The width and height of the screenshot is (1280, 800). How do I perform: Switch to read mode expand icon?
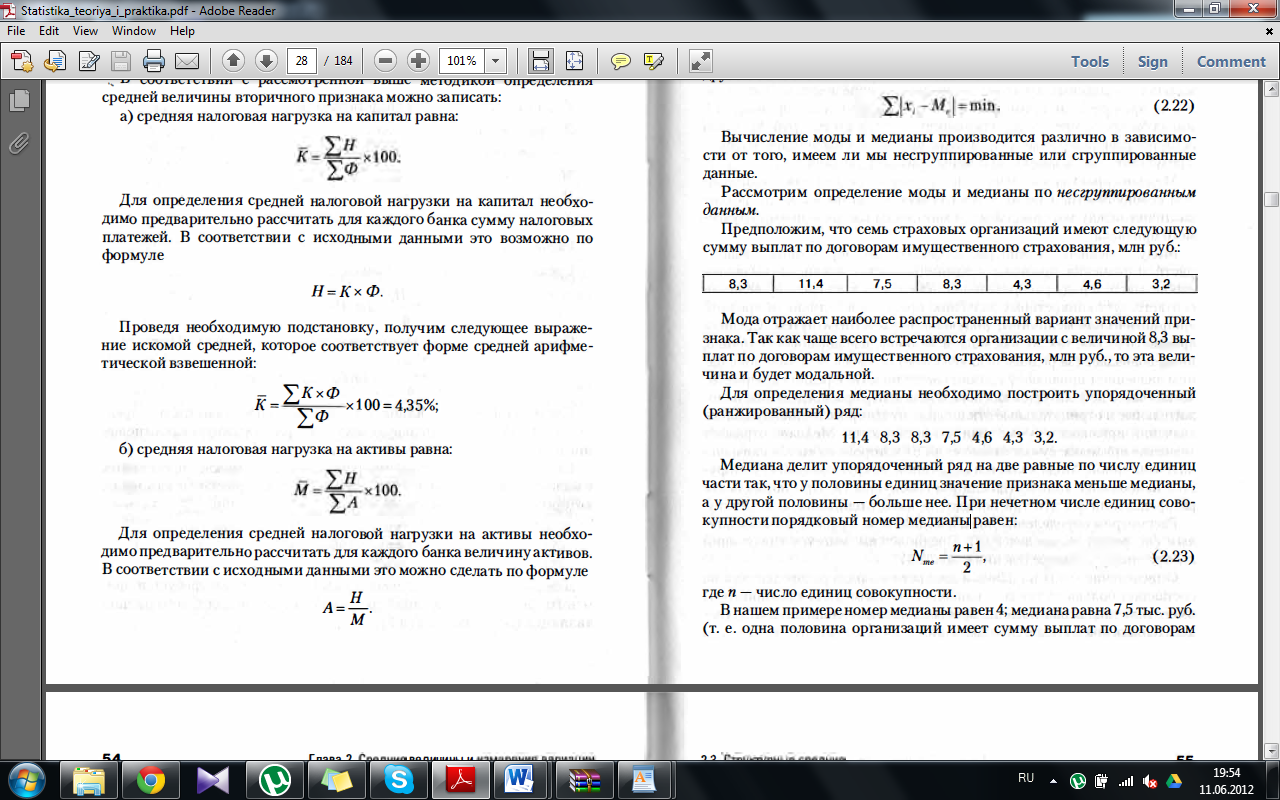[x=701, y=60]
